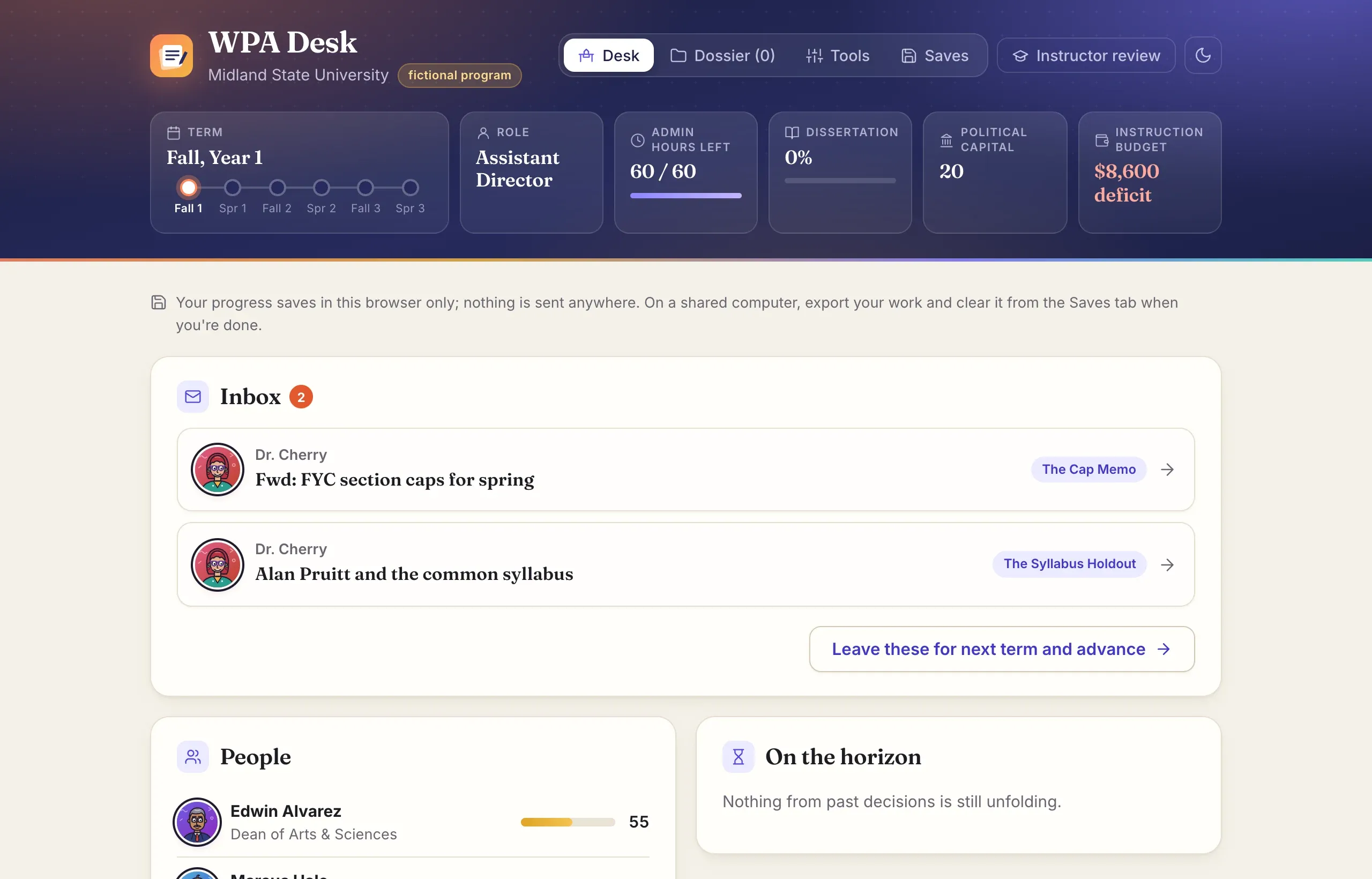
Task: Click the book icon beside Dissertation
Action: pyautogui.click(x=792, y=132)
